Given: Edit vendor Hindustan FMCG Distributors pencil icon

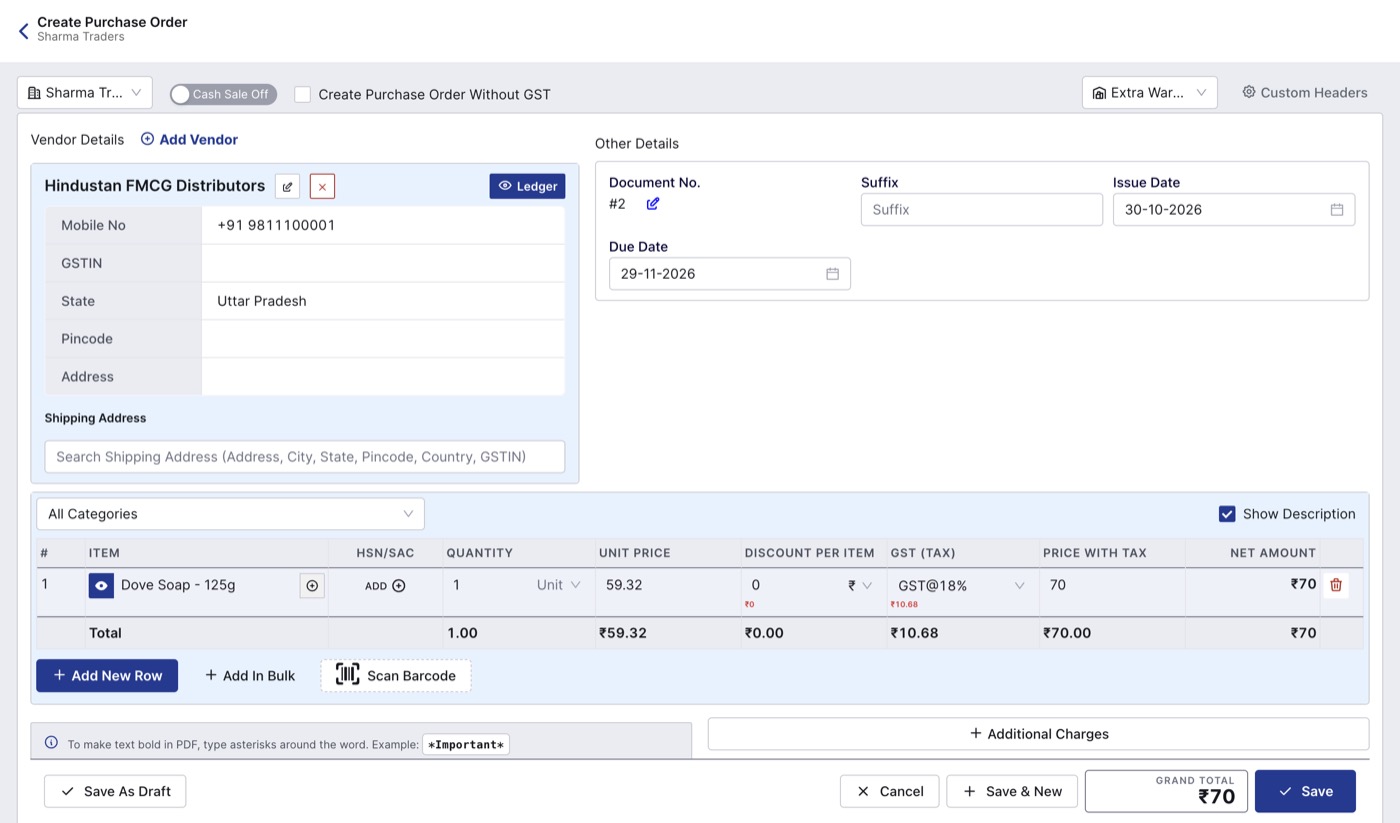Looking at the screenshot, I should 287,186.
